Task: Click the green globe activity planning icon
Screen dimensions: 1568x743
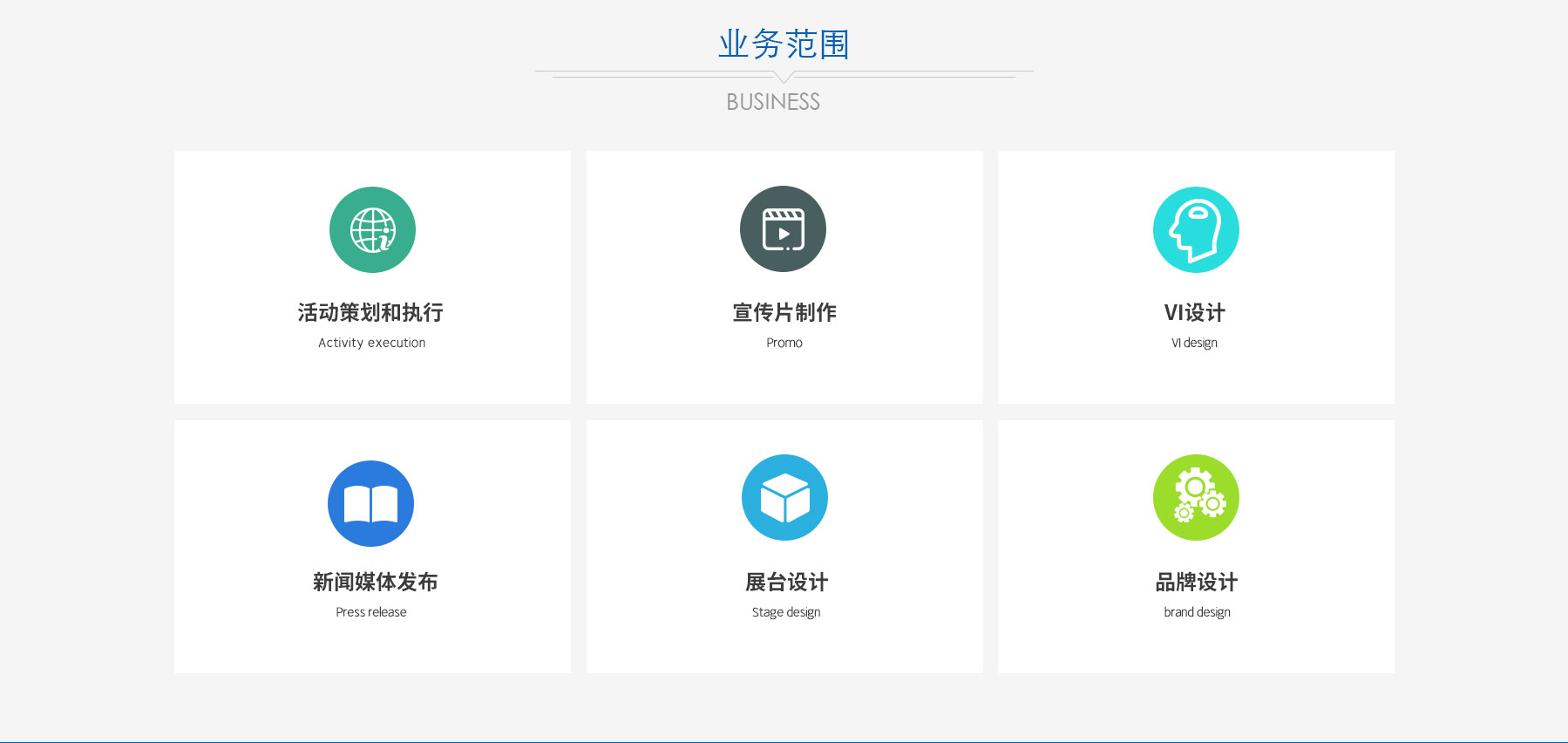Action: tap(372, 229)
